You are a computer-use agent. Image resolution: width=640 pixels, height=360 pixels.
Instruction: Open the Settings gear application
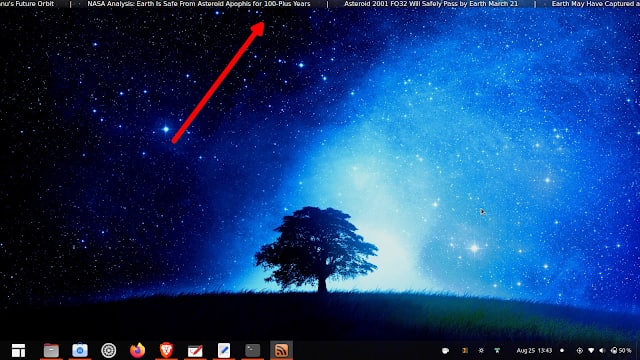pyautogui.click(x=109, y=350)
